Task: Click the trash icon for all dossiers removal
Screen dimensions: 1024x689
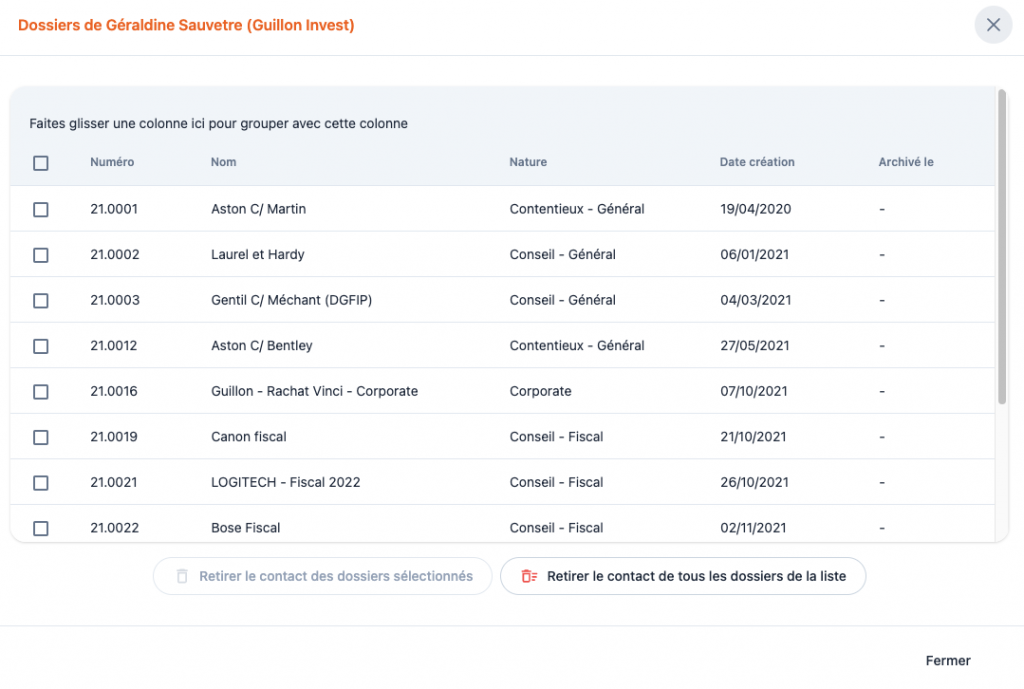Action: 529,576
